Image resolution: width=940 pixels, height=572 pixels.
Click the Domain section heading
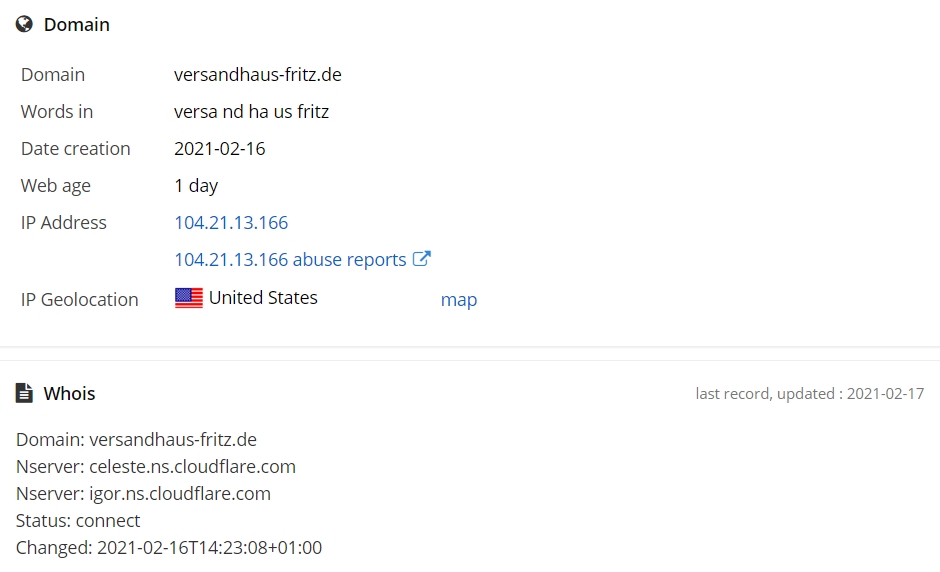pyautogui.click(x=77, y=25)
